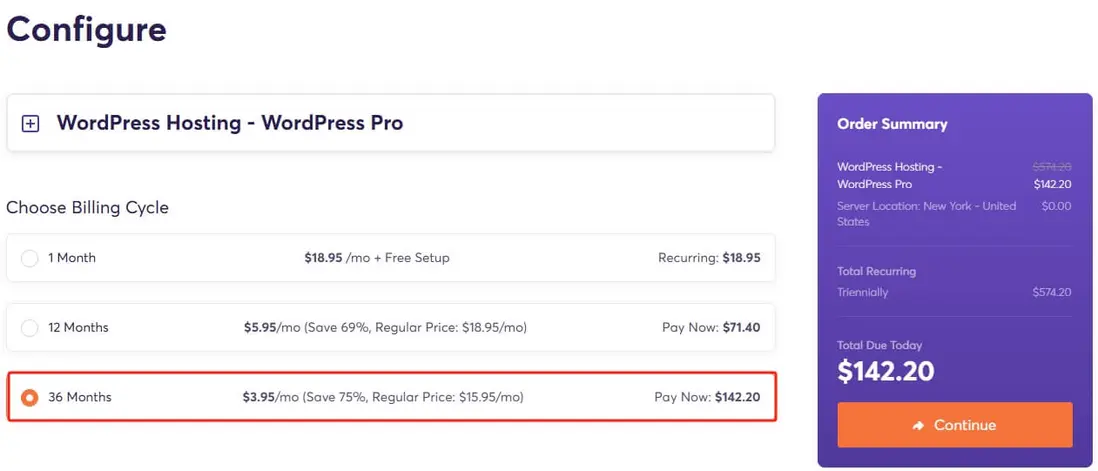Click the arrow icon on Continue button
Viewport: 1098px width, 471px height.
tap(918, 426)
